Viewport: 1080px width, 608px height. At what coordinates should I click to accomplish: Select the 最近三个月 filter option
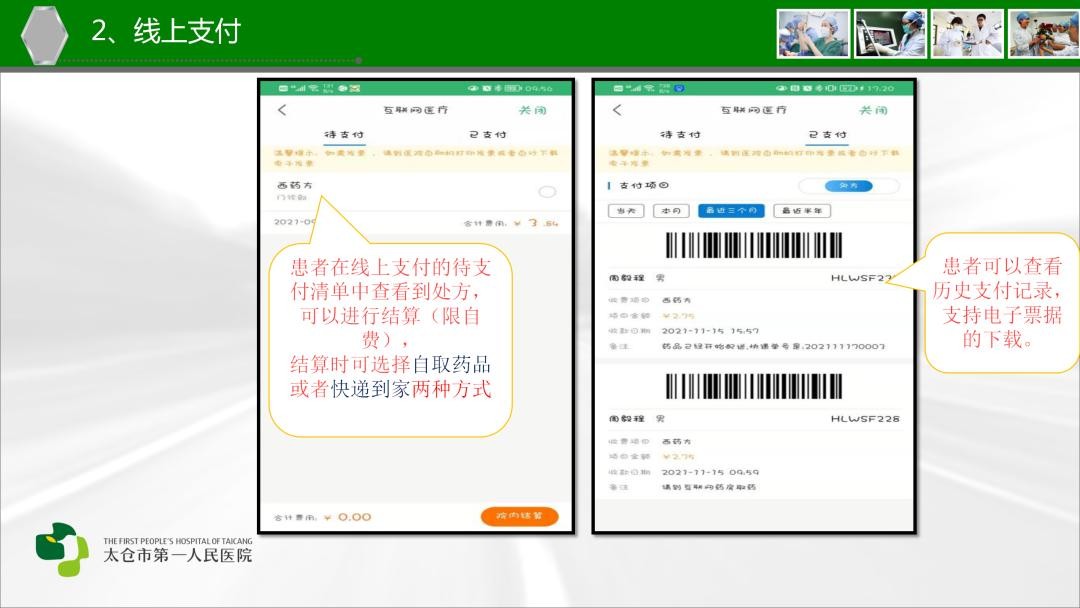point(732,211)
